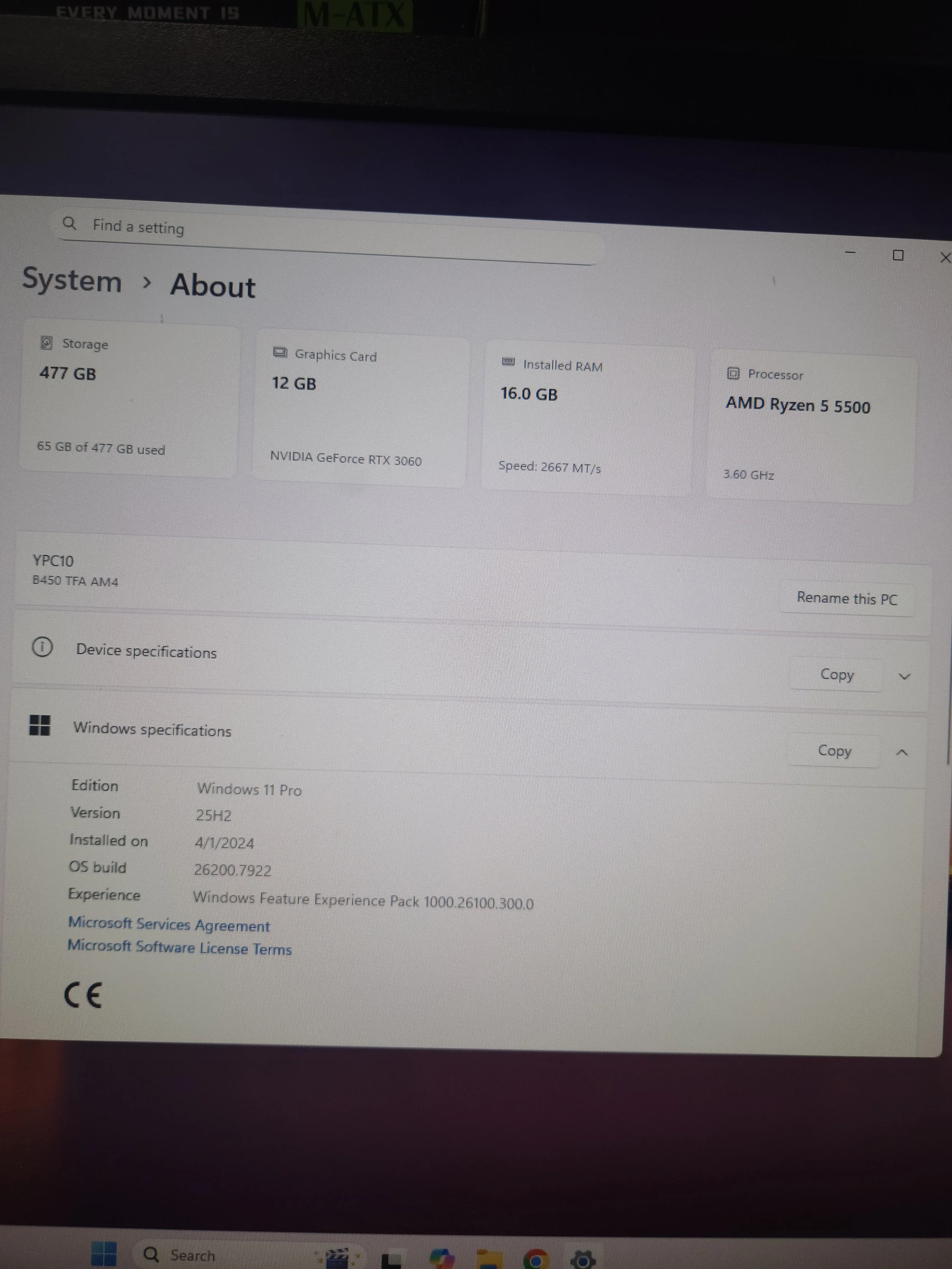952x1269 pixels.
Task: Click the Processor card icon
Action: [733, 373]
